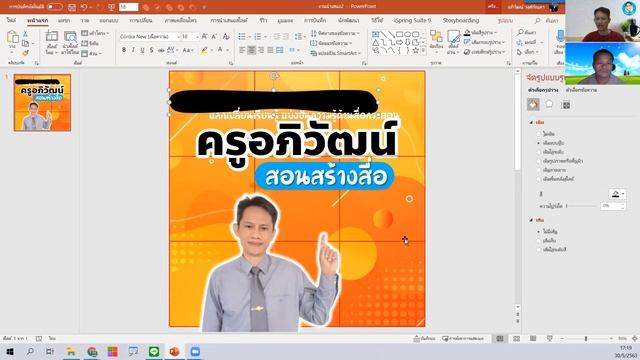Screen dimensions: 640x360
Task: Switch to Text Options tab in Format Shape pane
Action: [x=581, y=90]
